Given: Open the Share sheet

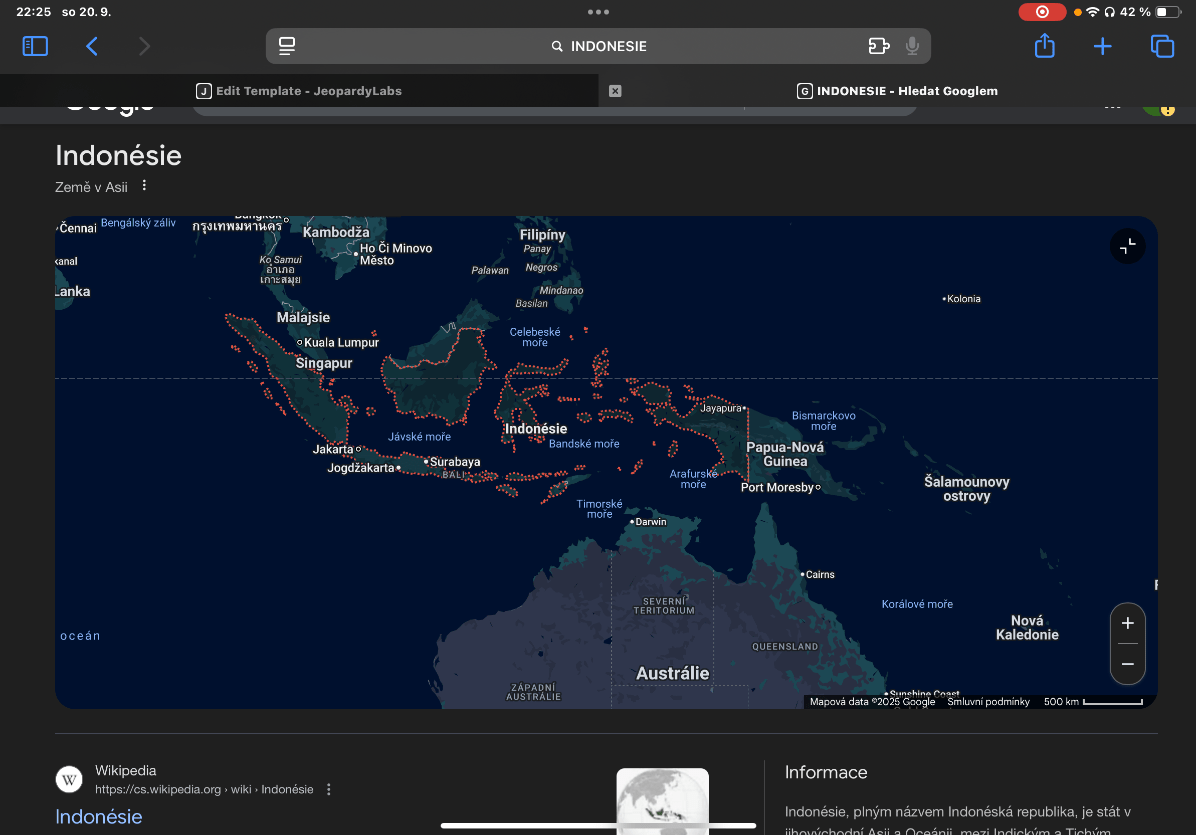Looking at the screenshot, I should tap(1044, 46).
